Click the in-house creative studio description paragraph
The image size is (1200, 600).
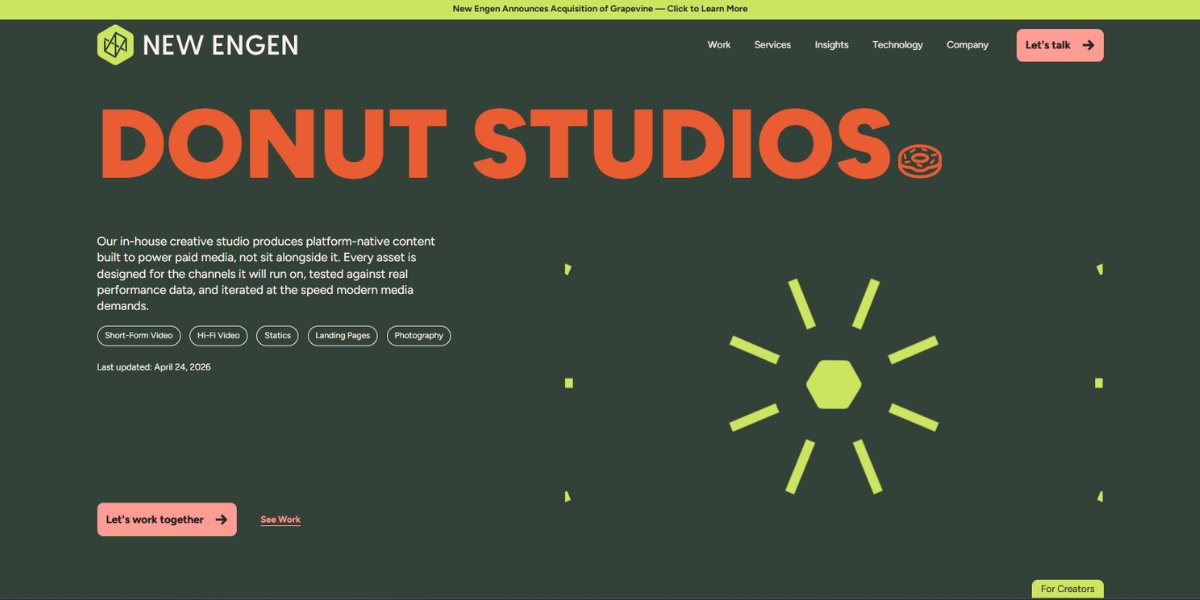coord(266,274)
